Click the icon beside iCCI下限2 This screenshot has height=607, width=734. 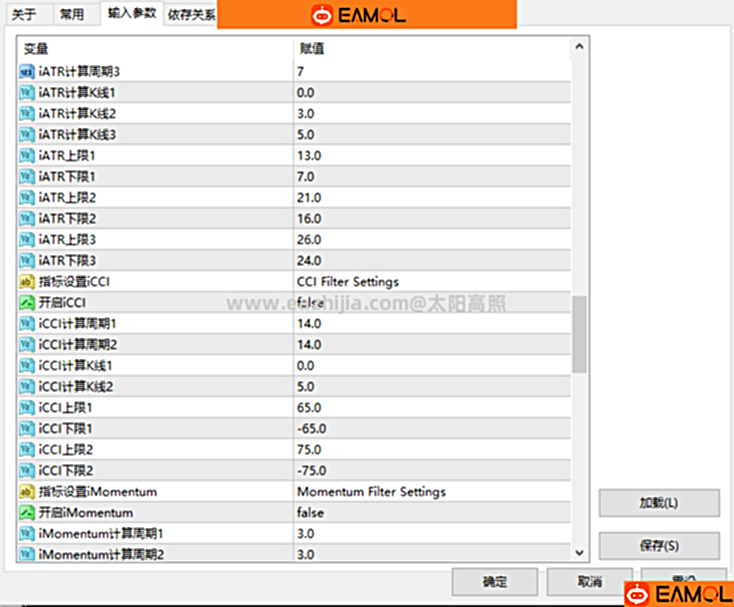[x=27, y=471]
